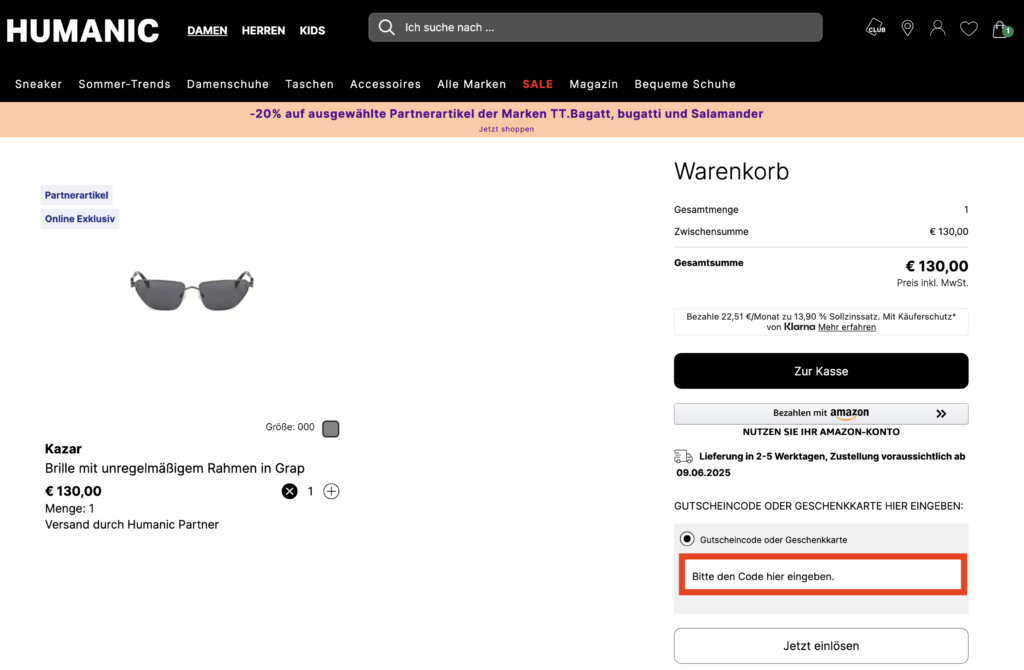The height and width of the screenshot is (670, 1024).
Task: Click the HUMANIC logo
Action: (x=83, y=31)
